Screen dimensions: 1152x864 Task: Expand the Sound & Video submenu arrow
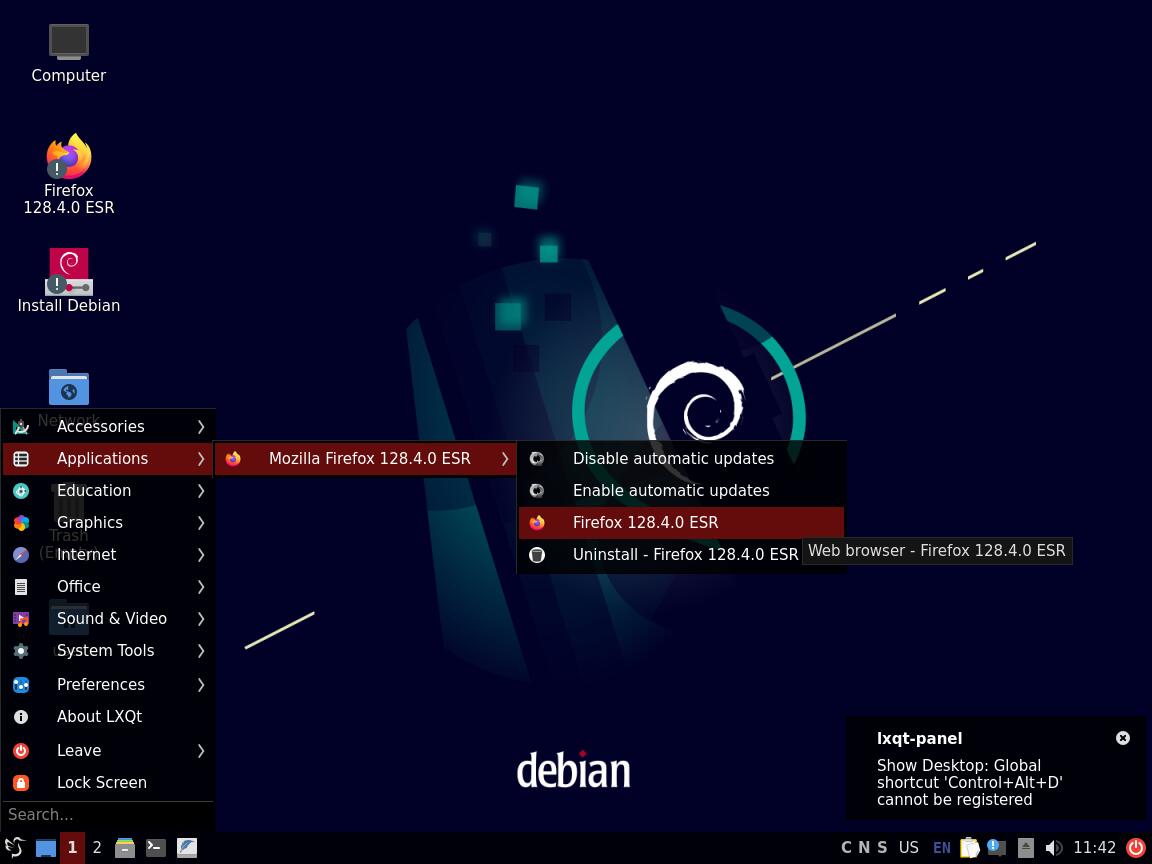[x=201, y=619]
